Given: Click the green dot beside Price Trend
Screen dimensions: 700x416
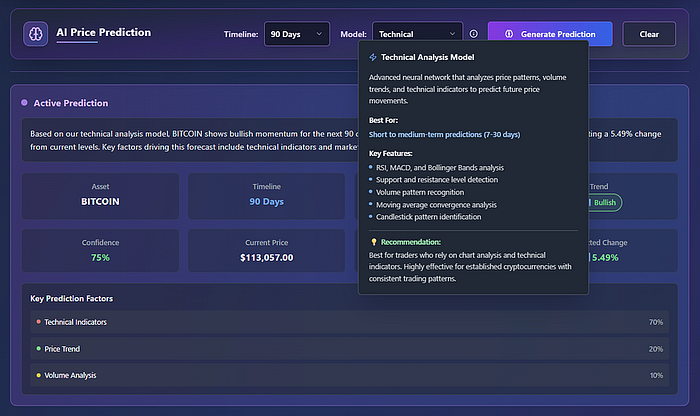Looking at the screenshot, I should click(x=38, y=349).
